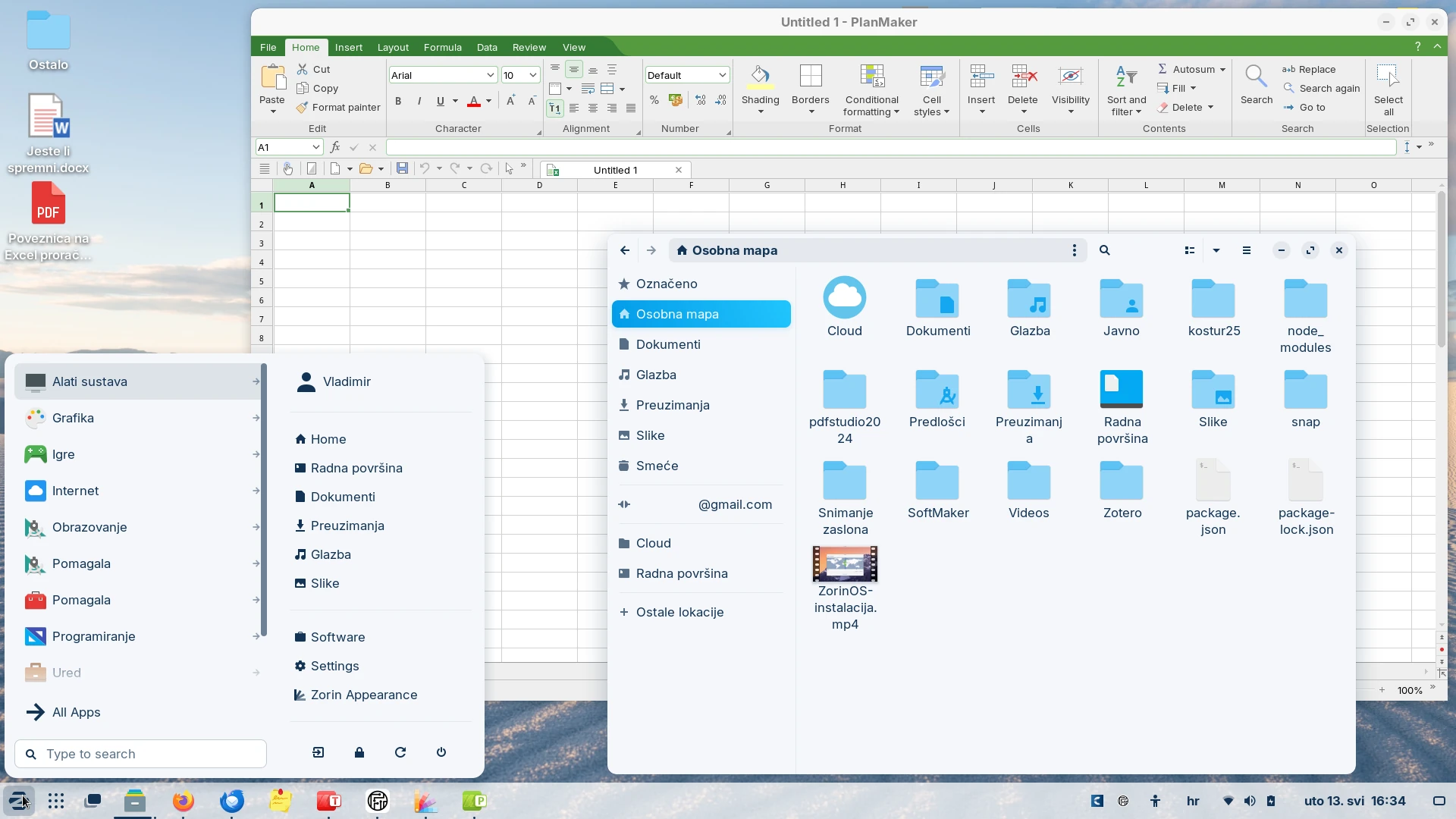
Task: Insert an Autosum formula
Action: (x=1191, y=68)
